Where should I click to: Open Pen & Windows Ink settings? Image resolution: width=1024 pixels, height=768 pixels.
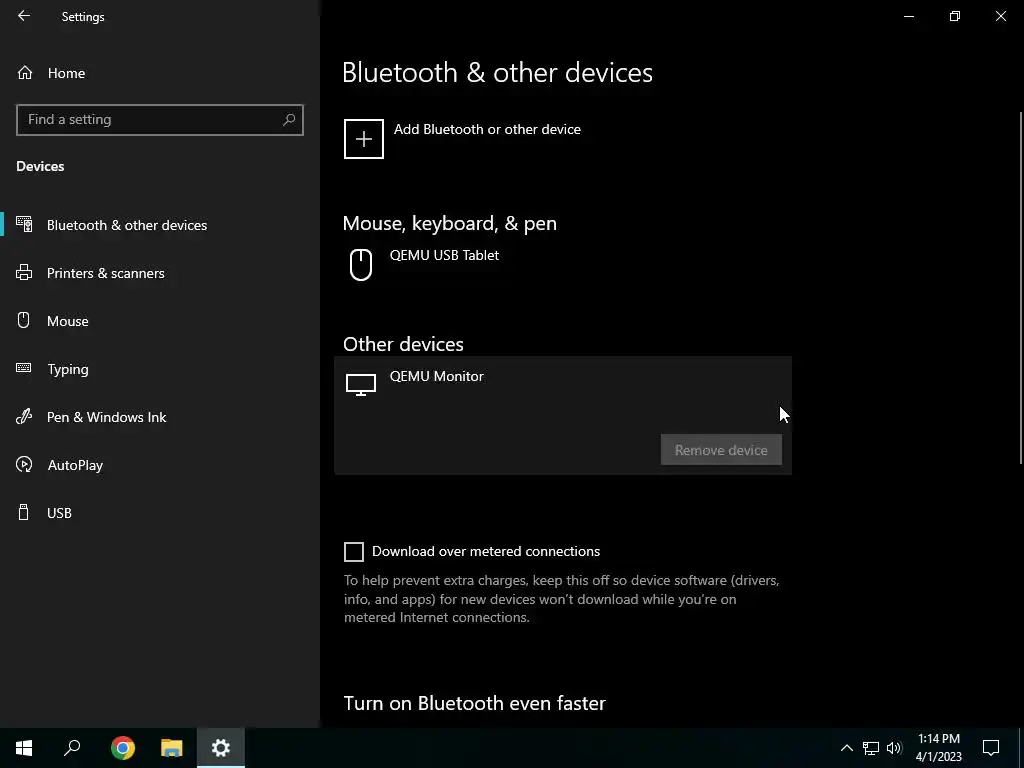coord(160,417)
